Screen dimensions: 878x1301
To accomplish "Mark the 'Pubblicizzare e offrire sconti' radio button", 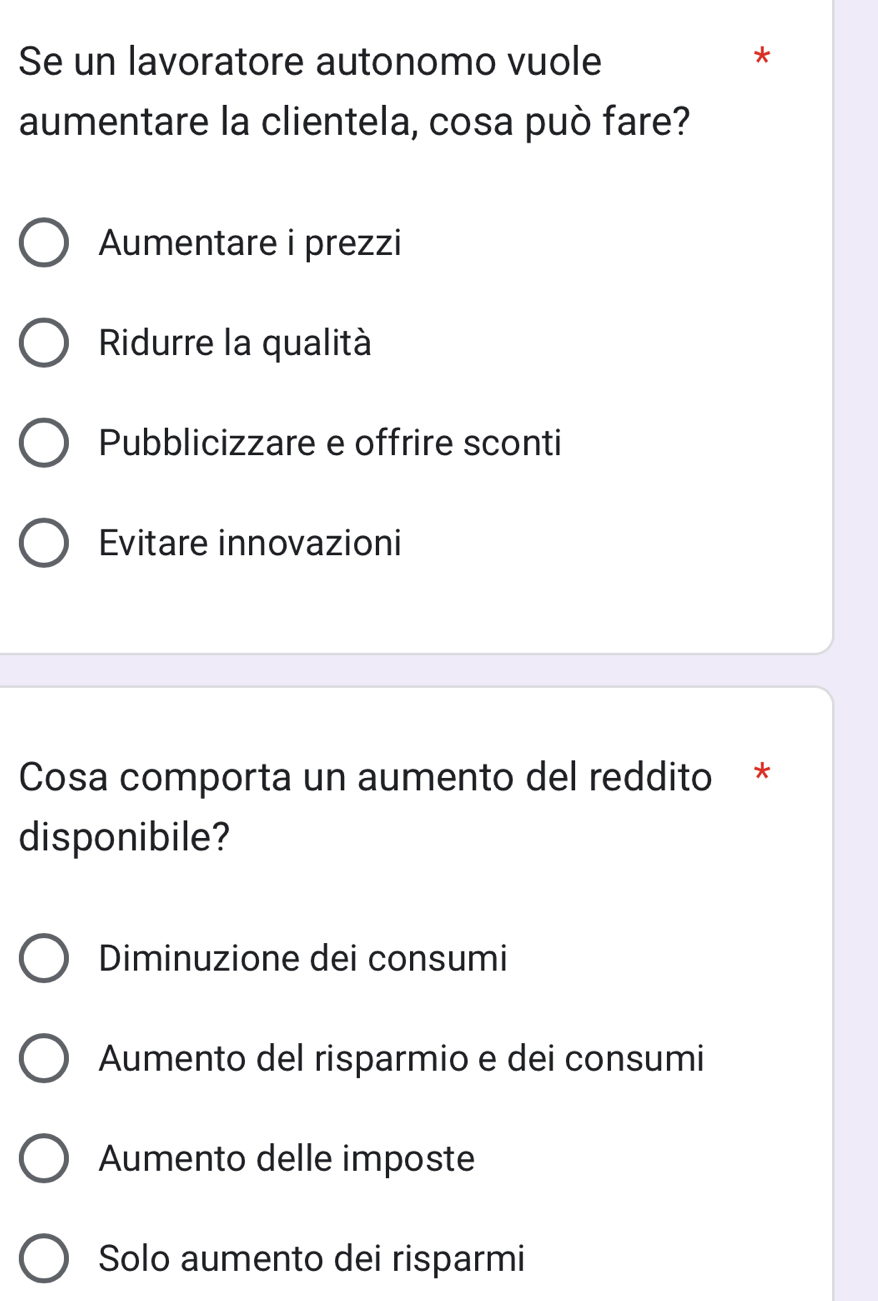I will tap(44, 443).
